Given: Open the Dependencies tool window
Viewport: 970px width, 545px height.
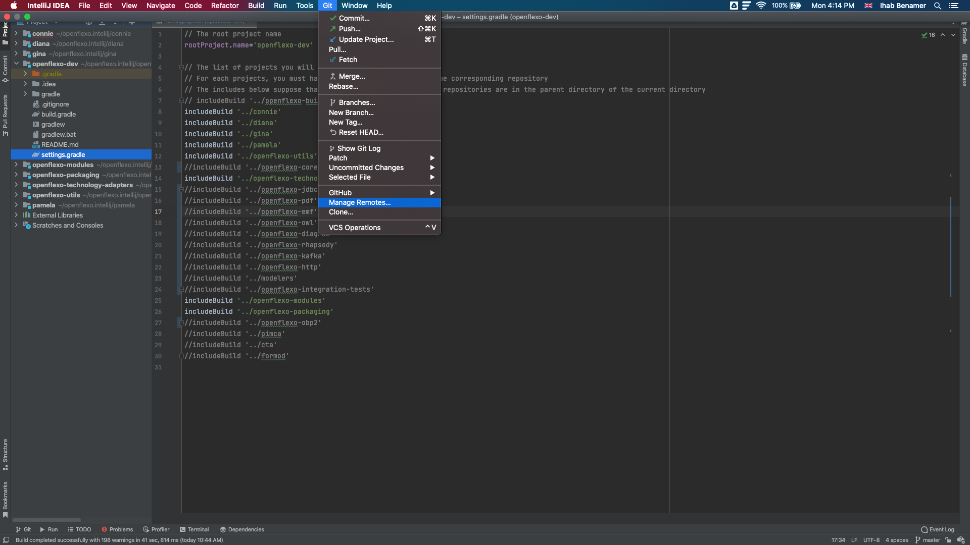Looking at the screenshot, I should click(x=242, y=530).
